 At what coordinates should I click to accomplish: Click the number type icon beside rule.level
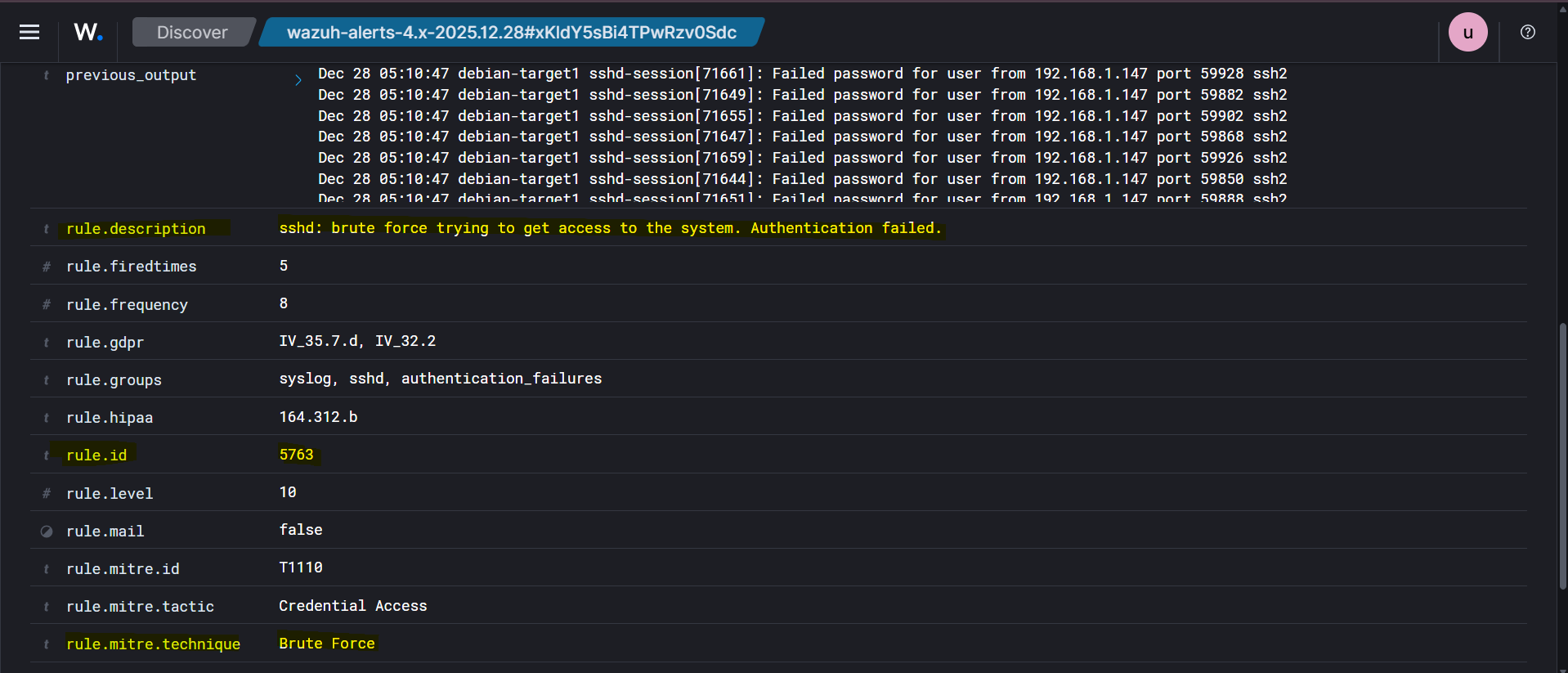(47, 494)
